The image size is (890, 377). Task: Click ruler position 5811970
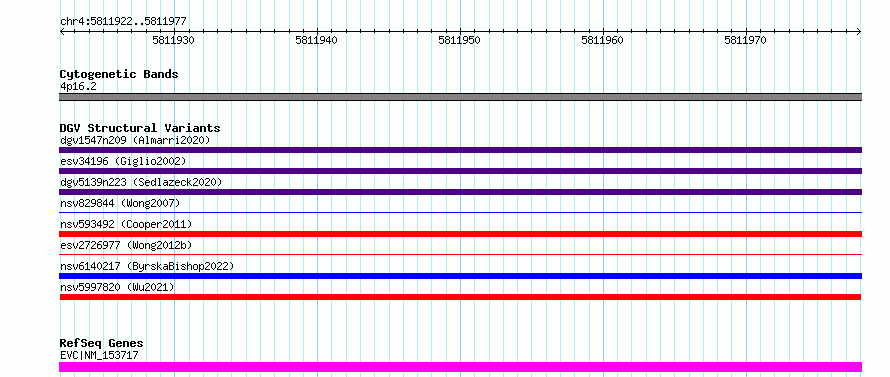coord(746,40)
